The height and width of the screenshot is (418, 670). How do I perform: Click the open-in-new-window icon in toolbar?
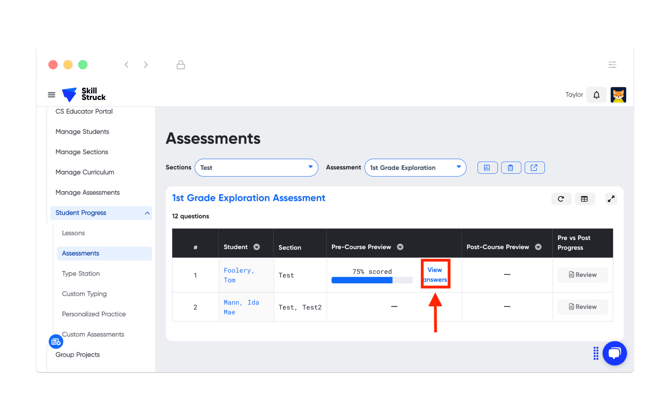(x=534, y=168)
